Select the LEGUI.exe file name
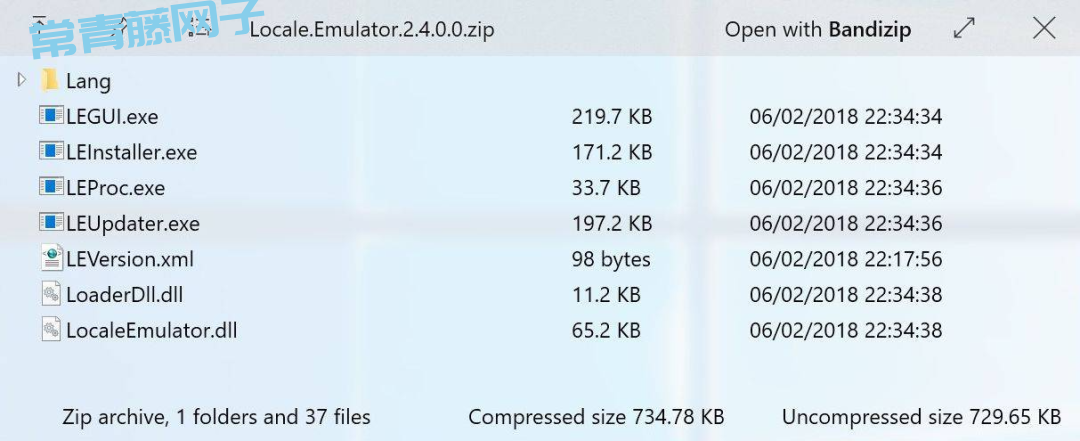The image size is (1080, 441). pos(112,117)
